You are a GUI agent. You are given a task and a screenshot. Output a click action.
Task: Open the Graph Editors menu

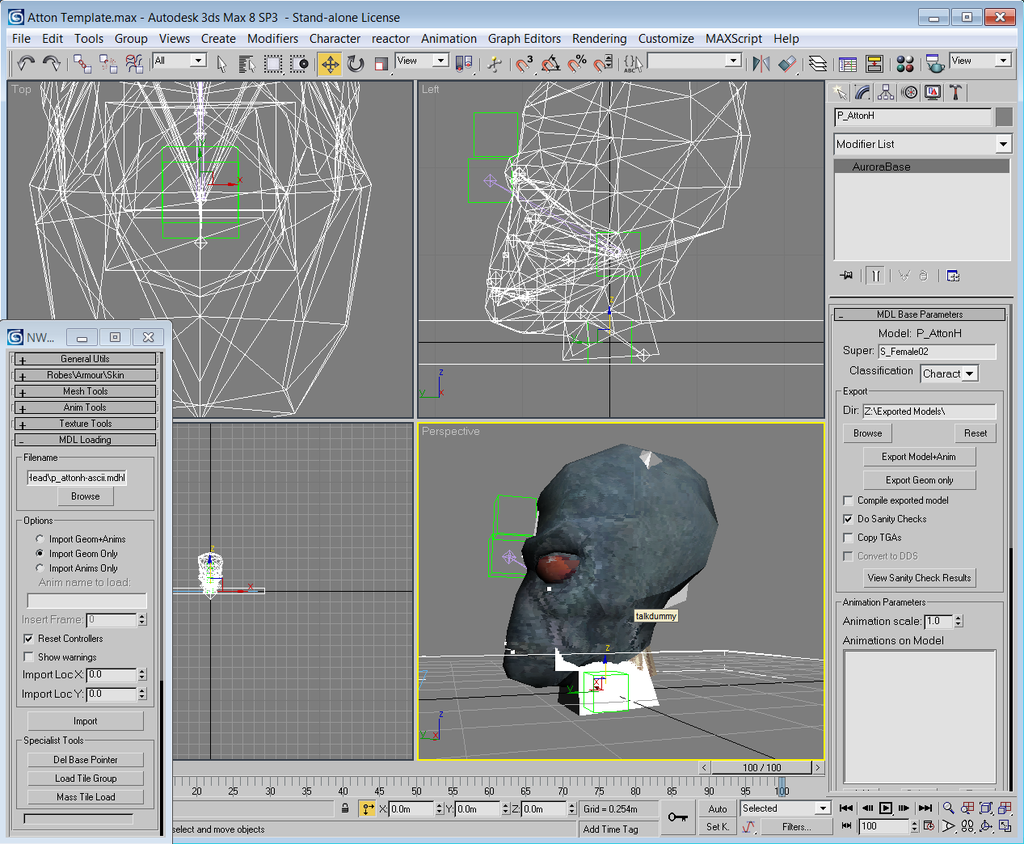pyautogui.click(x=524, y=39)
